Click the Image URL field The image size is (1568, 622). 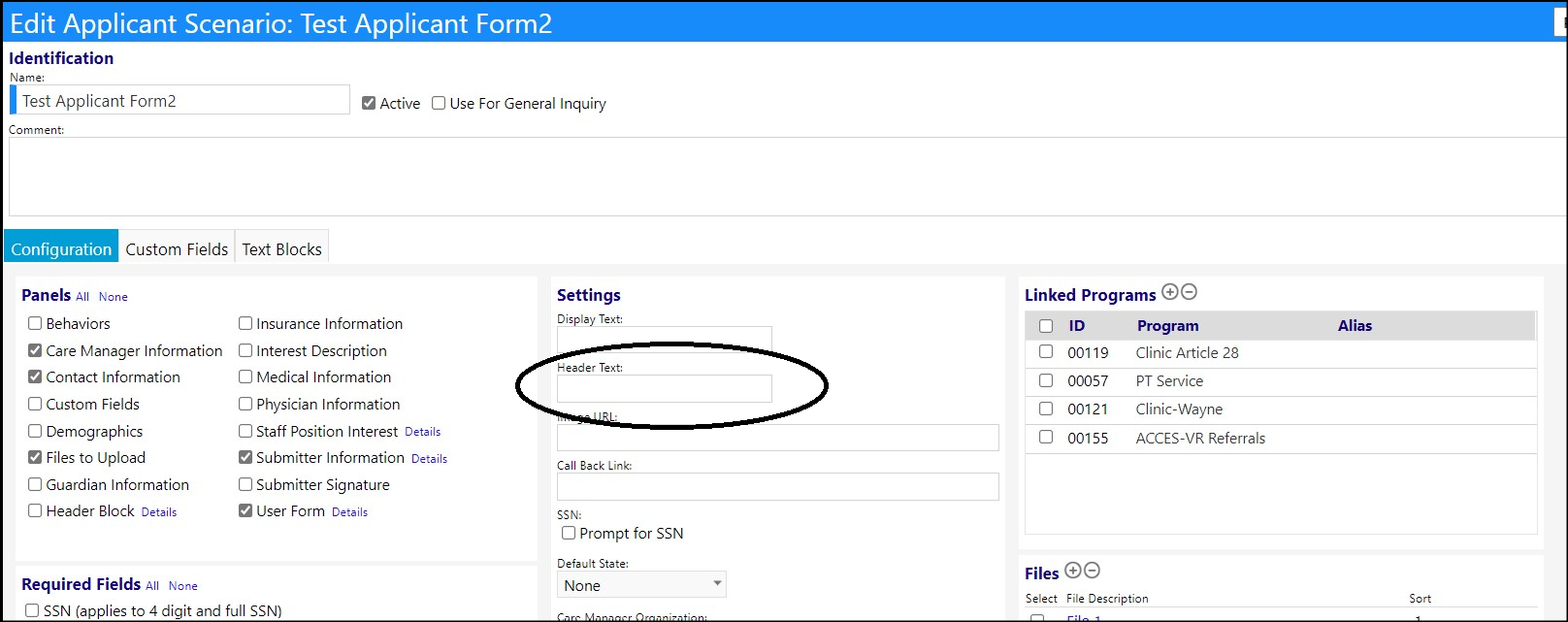pyautogui.click(x=778, y=438)
